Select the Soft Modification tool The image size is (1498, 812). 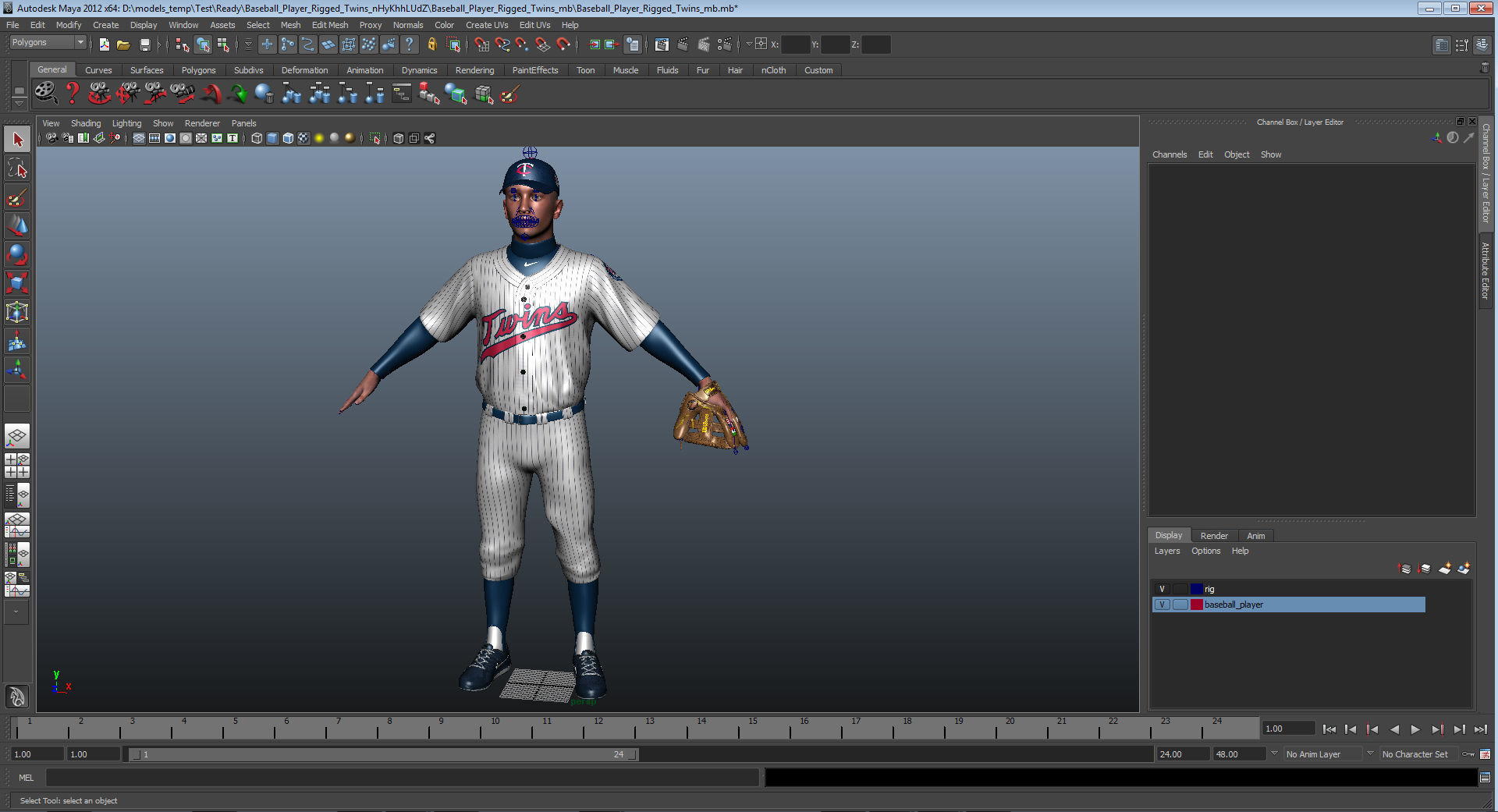coord(17,342)
